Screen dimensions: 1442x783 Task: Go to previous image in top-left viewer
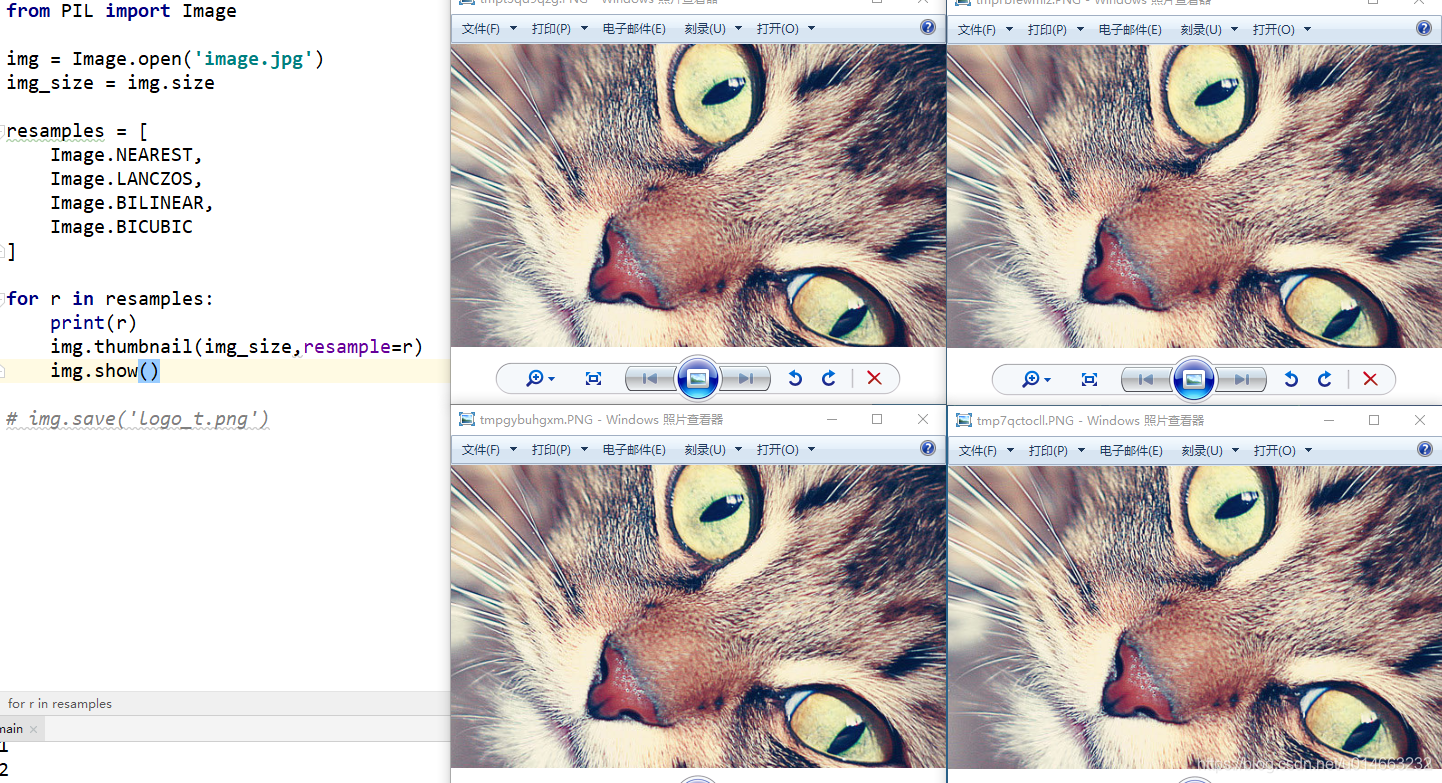point(650,378)
